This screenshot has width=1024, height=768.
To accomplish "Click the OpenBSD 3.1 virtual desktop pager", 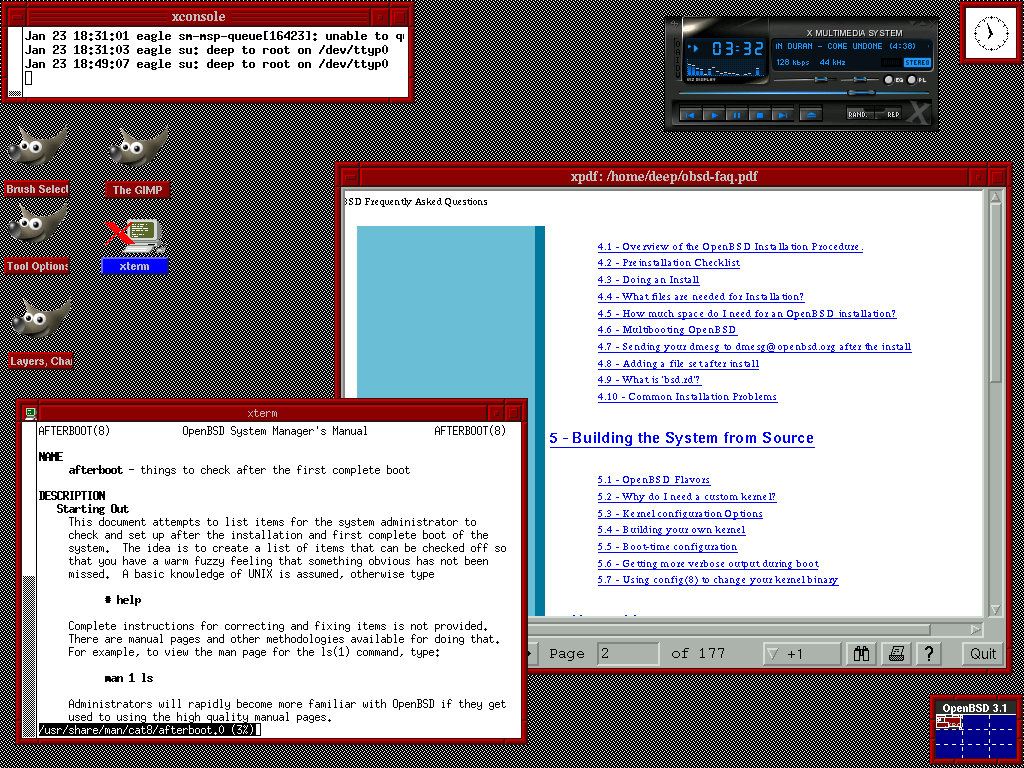I will 974,733.
